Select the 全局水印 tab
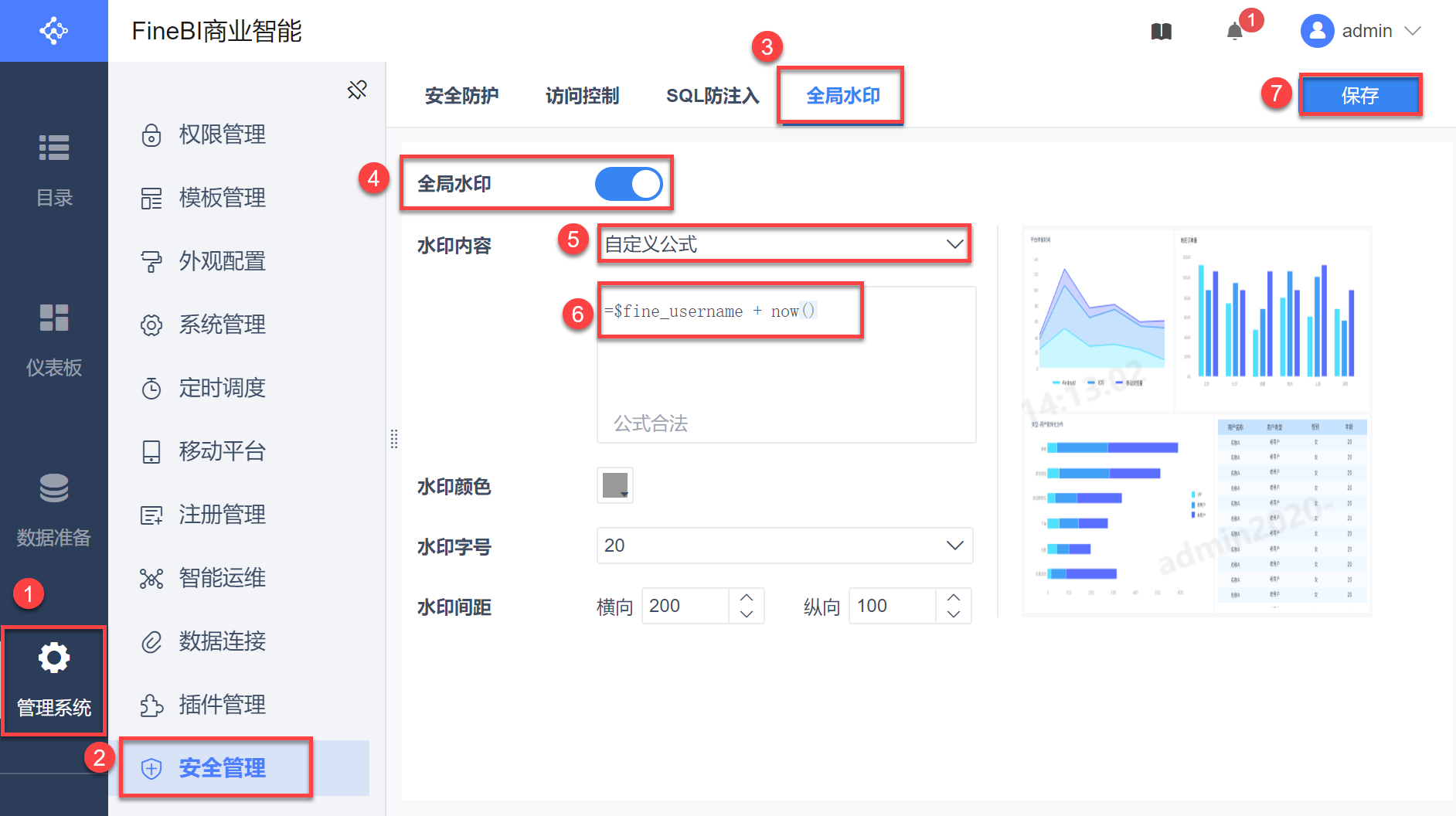The width and height of the screenshot is (1456, 816). (843, 96)
